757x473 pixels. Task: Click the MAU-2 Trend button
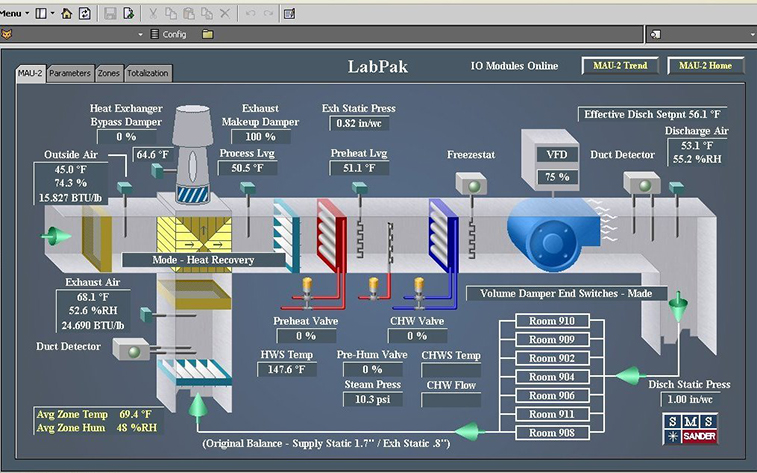[621, 66]
